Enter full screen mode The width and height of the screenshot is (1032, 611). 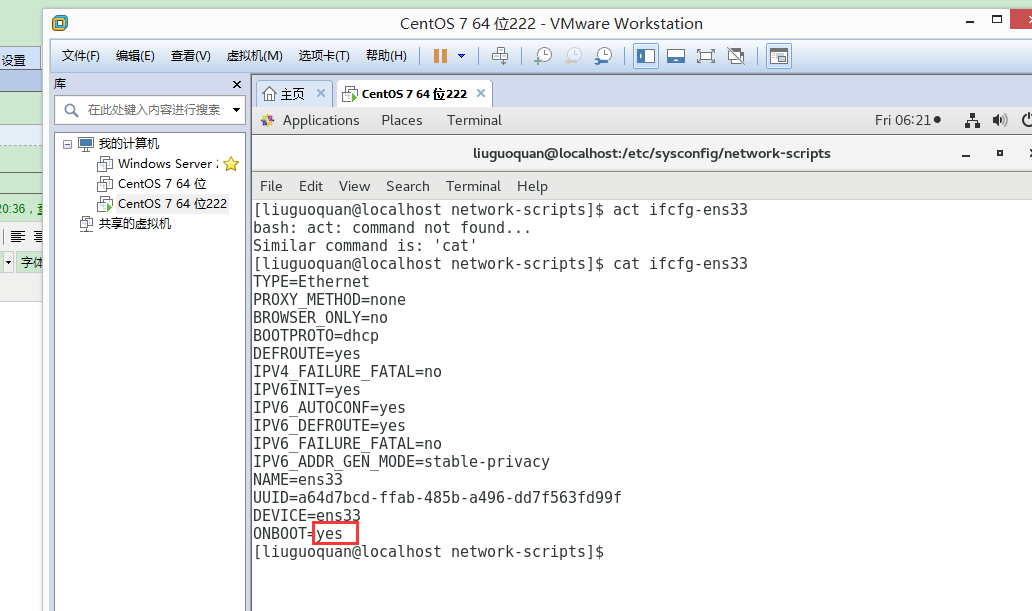click(706, 56)
